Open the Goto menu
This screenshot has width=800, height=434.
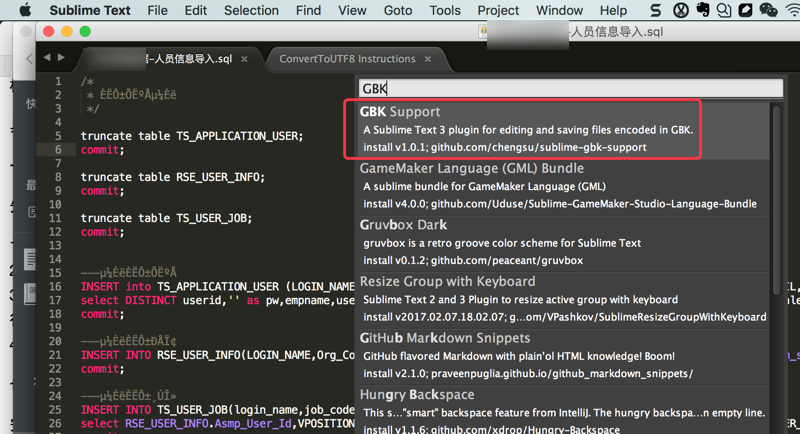tap(397, 10)
